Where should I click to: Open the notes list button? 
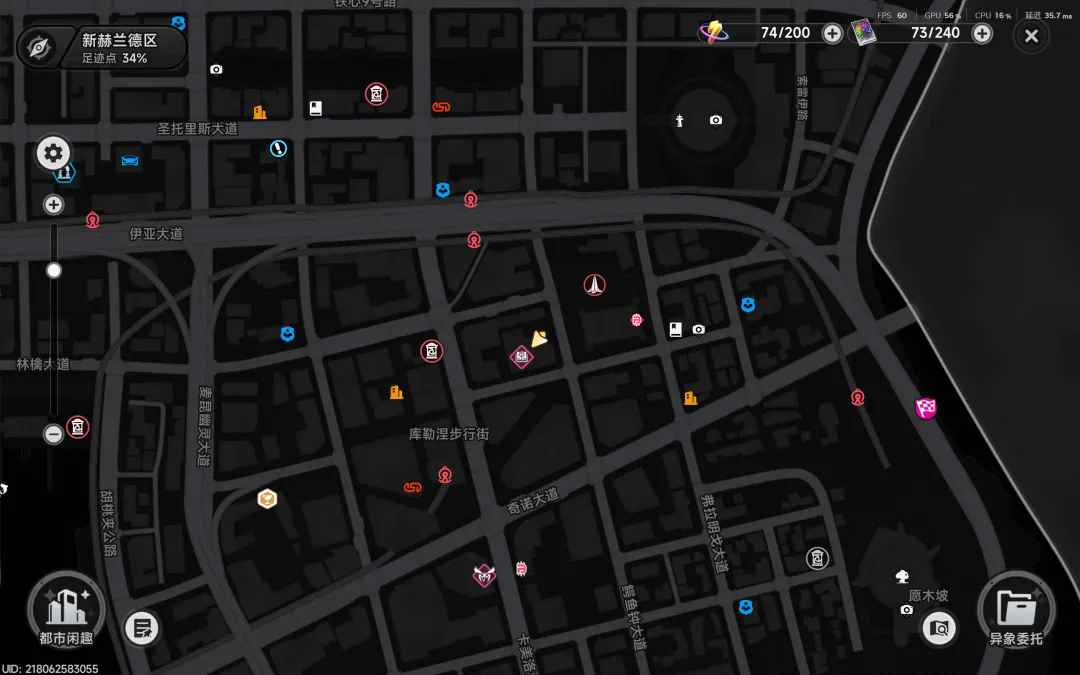tap(142, 627)
